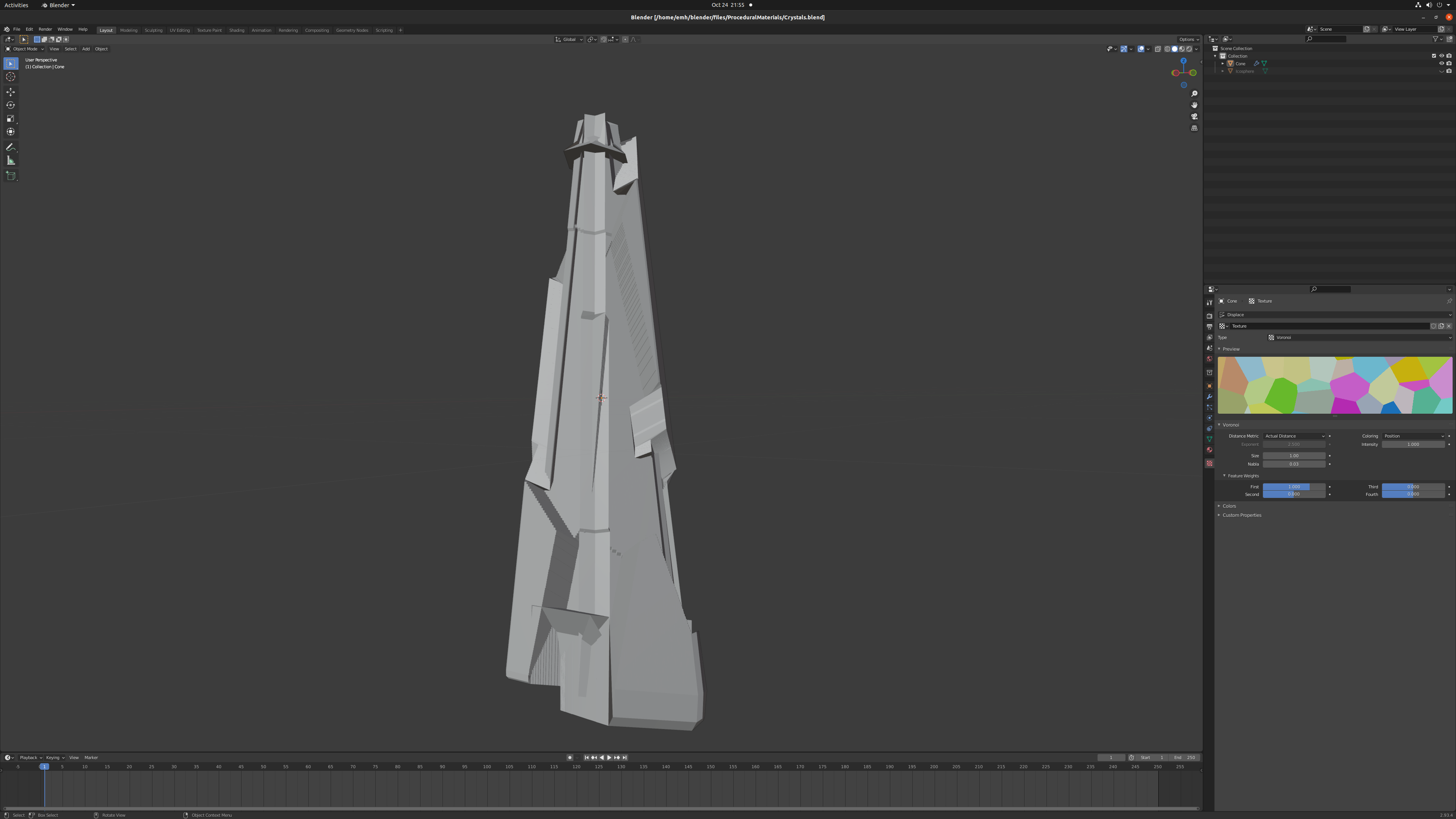The width and height of the screenshot is (1456, 819).
Task: Open the Type Voronoi dropdown
Action: tap(1359, 337)
